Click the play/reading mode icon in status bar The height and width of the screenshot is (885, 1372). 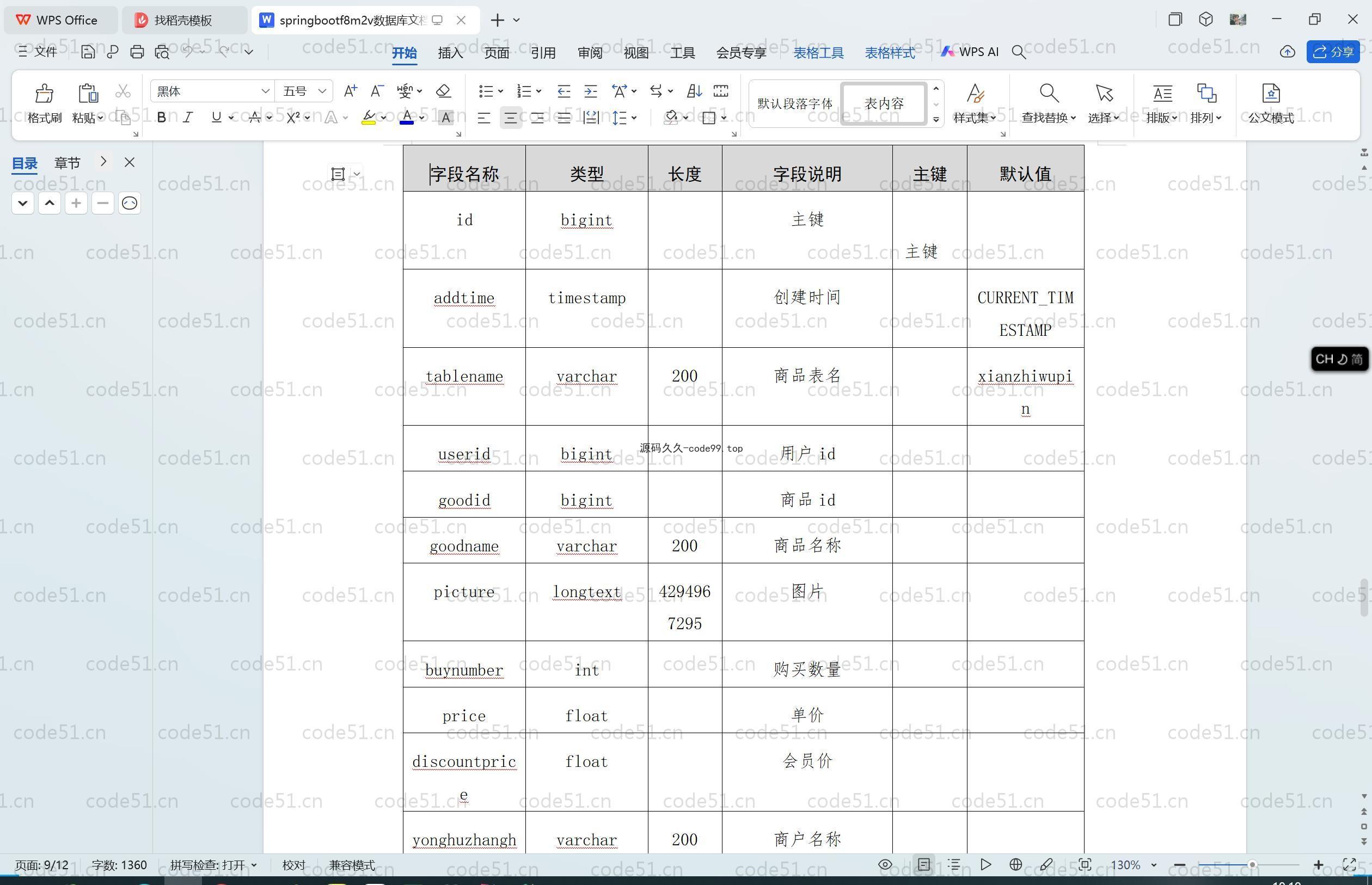pyautogui.click(x=985, y=865)
